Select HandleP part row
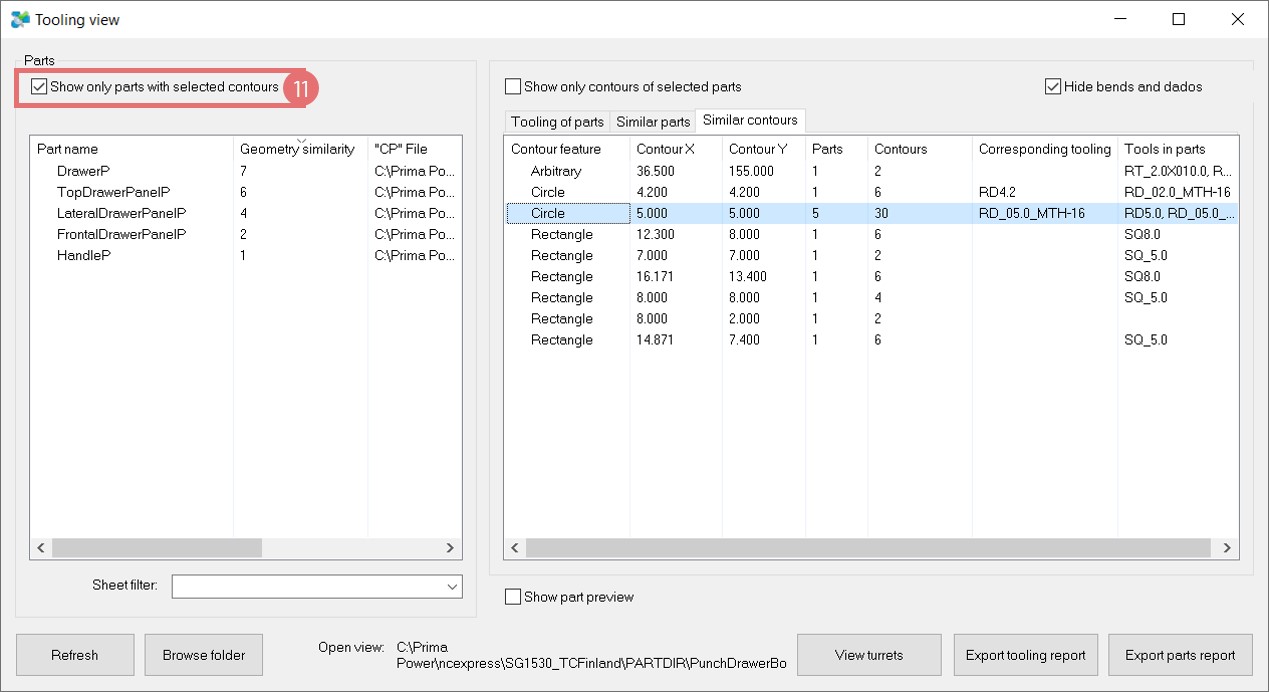Screen dimensions: 1269x692 (84, 255)
